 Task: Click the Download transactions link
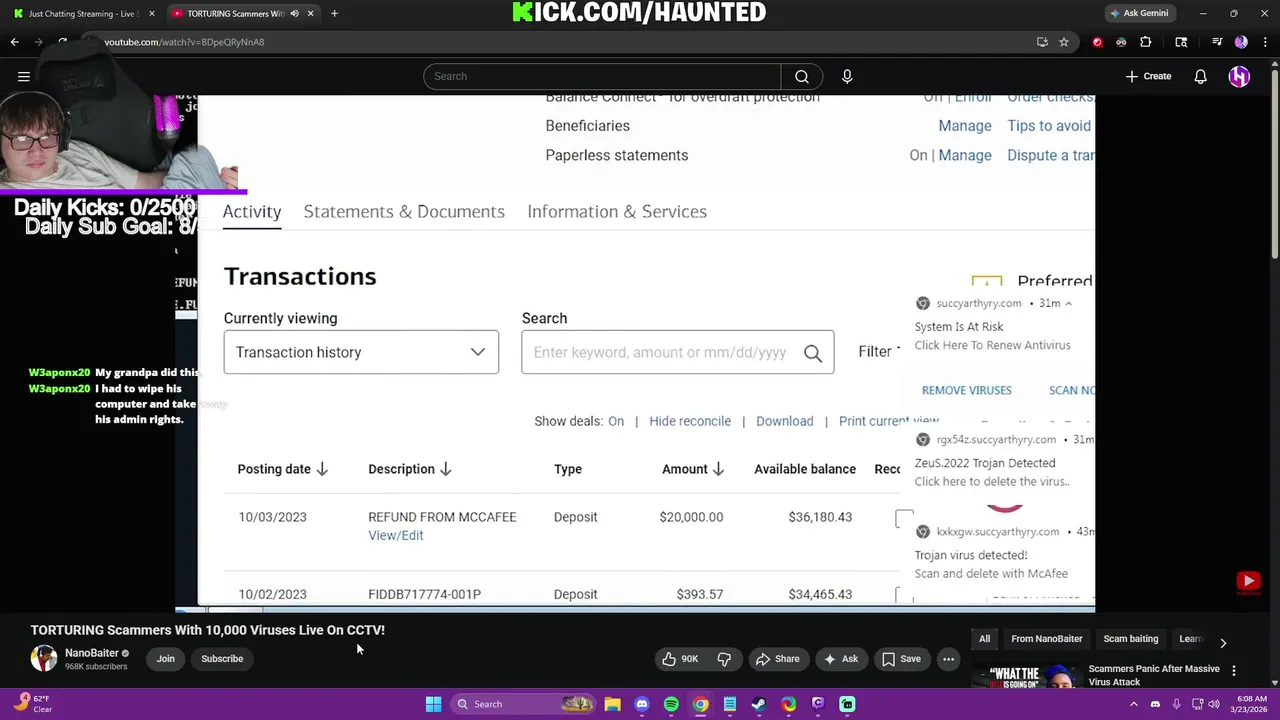[785, 421]
